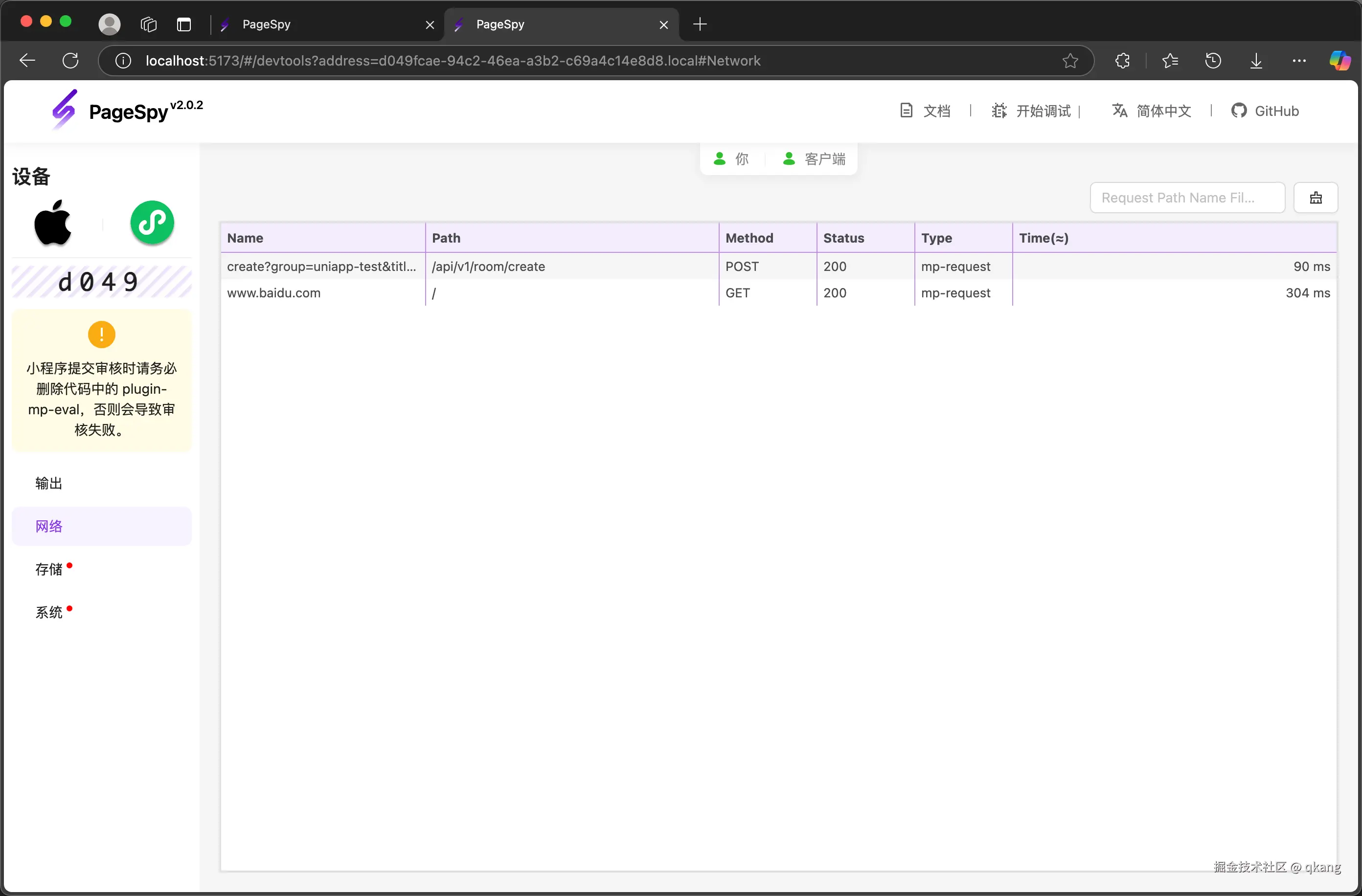Image resolution: width=1362 pixels, height=896 pixels.
Task: Open the GitHub link
Action: pyautogui.click(x=1265, y=111)
